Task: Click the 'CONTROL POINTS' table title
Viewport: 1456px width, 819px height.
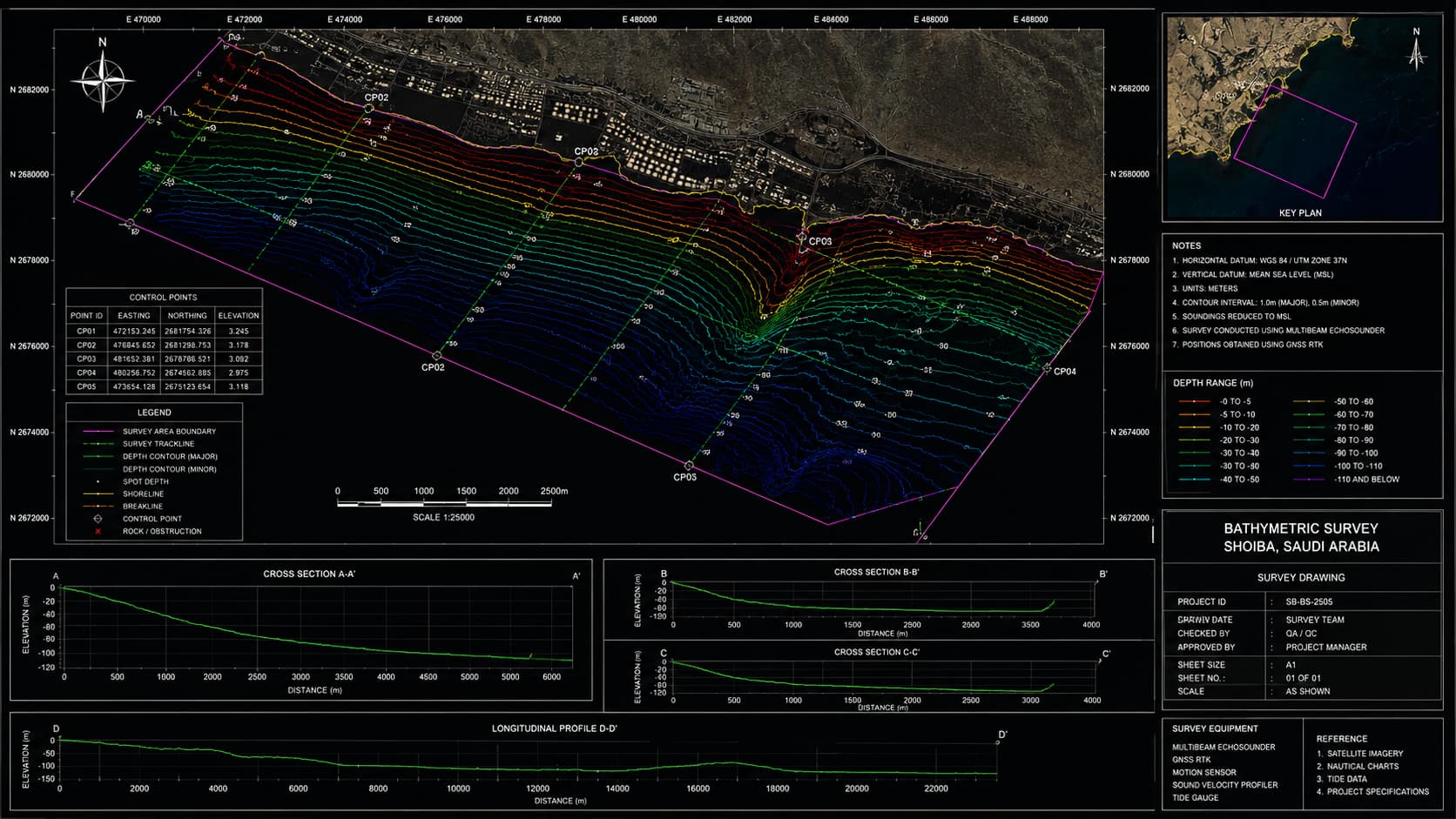Action: [163, 298]
